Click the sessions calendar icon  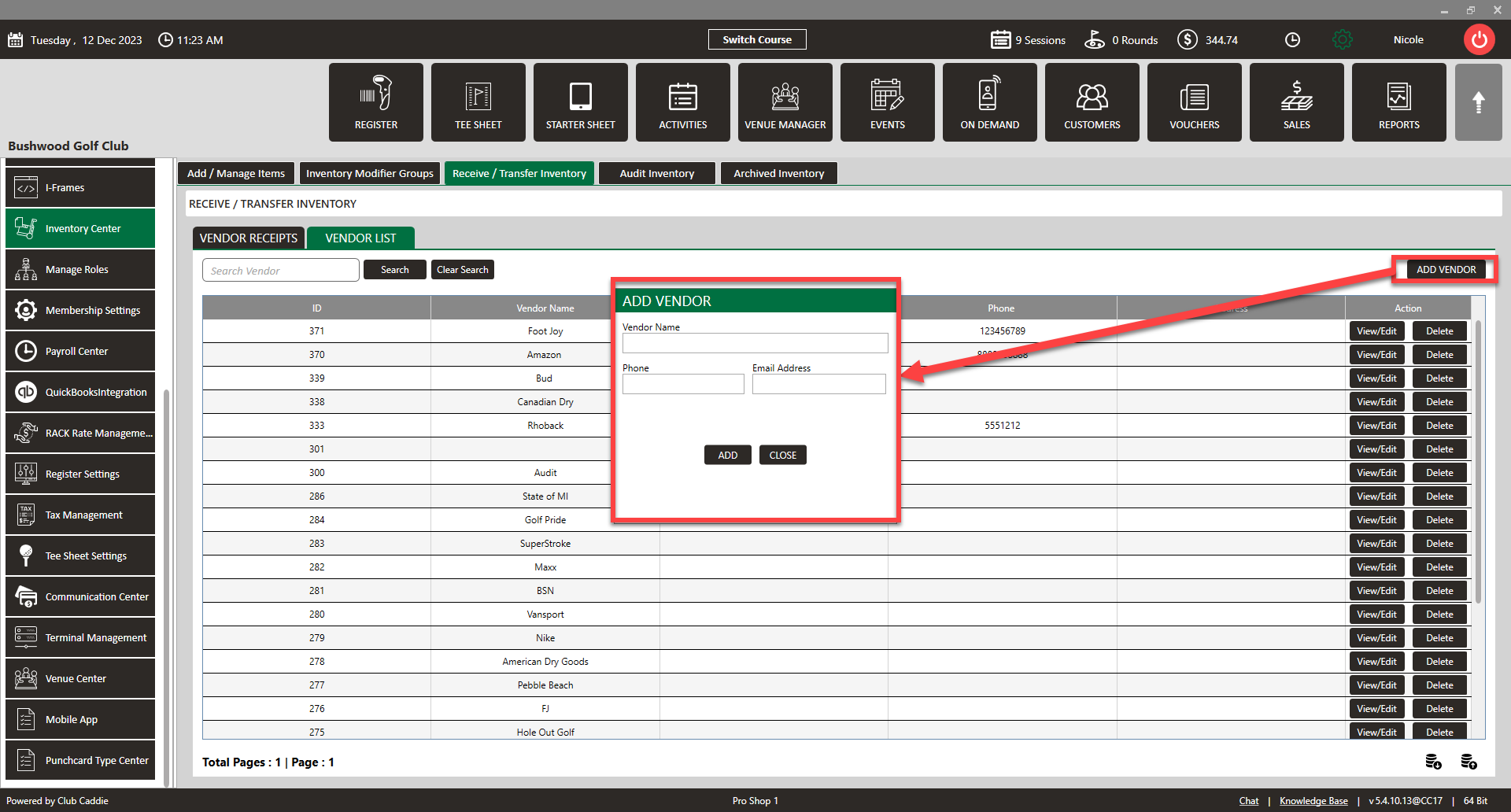tap(1000, 39)
